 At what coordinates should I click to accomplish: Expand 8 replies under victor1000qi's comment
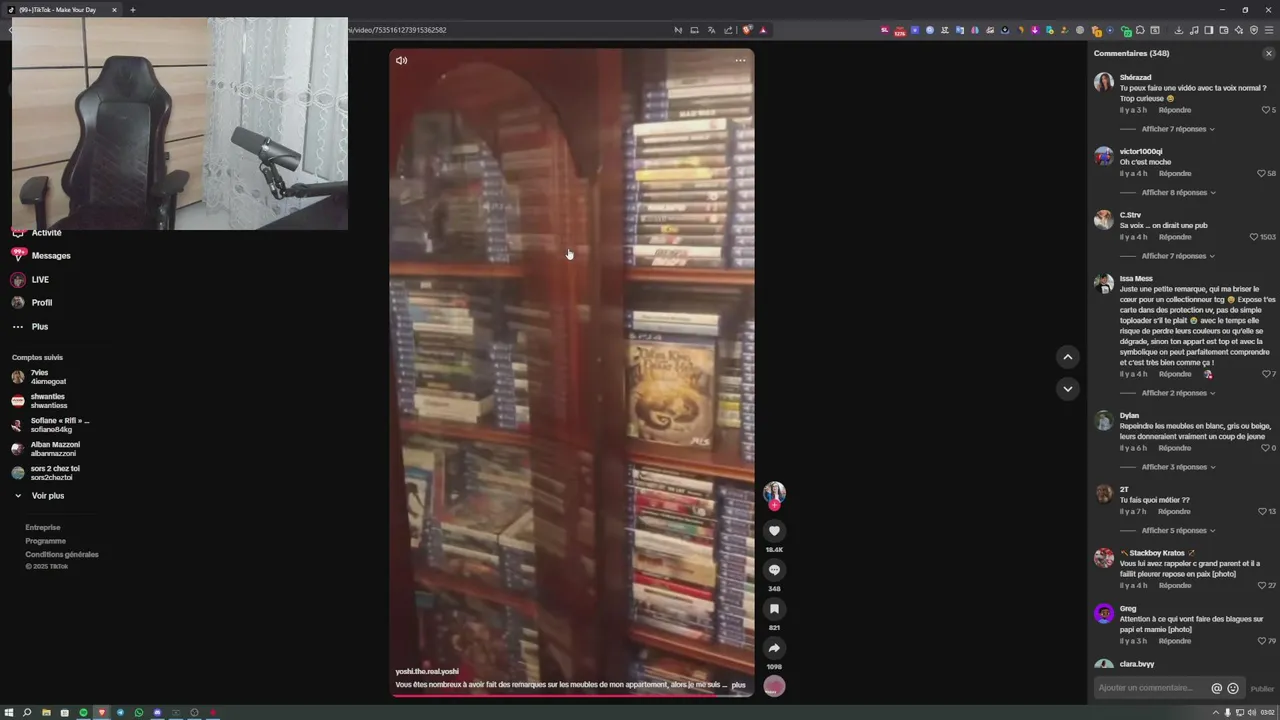(x=1178, y=192)
